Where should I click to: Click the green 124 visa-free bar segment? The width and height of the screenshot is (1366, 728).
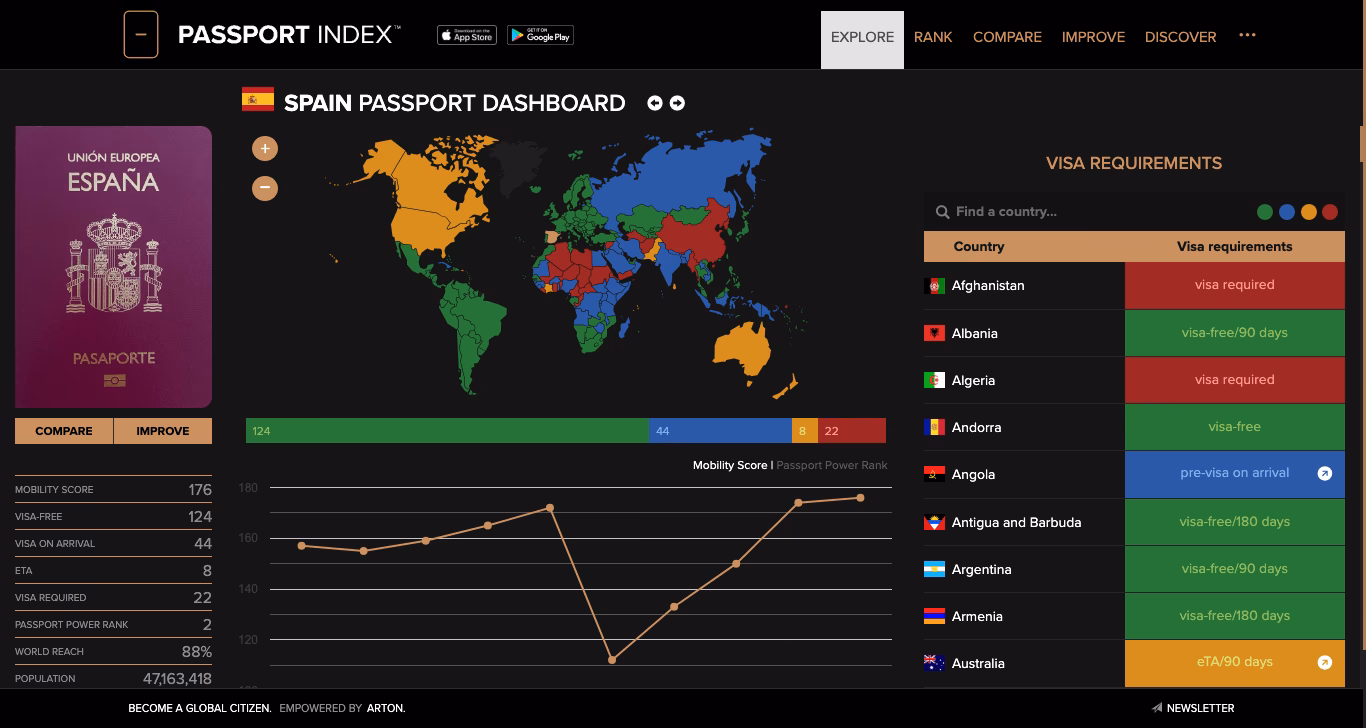[x=447, y=431]
